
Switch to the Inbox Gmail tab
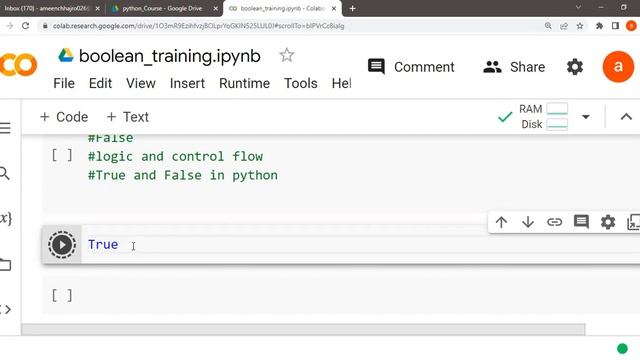tap(47, 8)
